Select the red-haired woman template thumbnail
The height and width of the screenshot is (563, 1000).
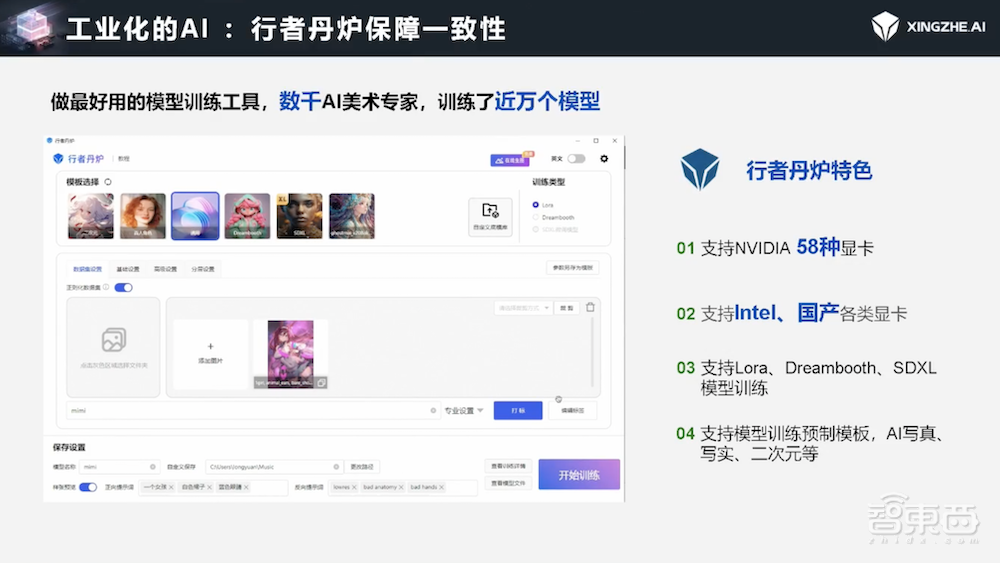pyautogui.click(x=143, y=216)
